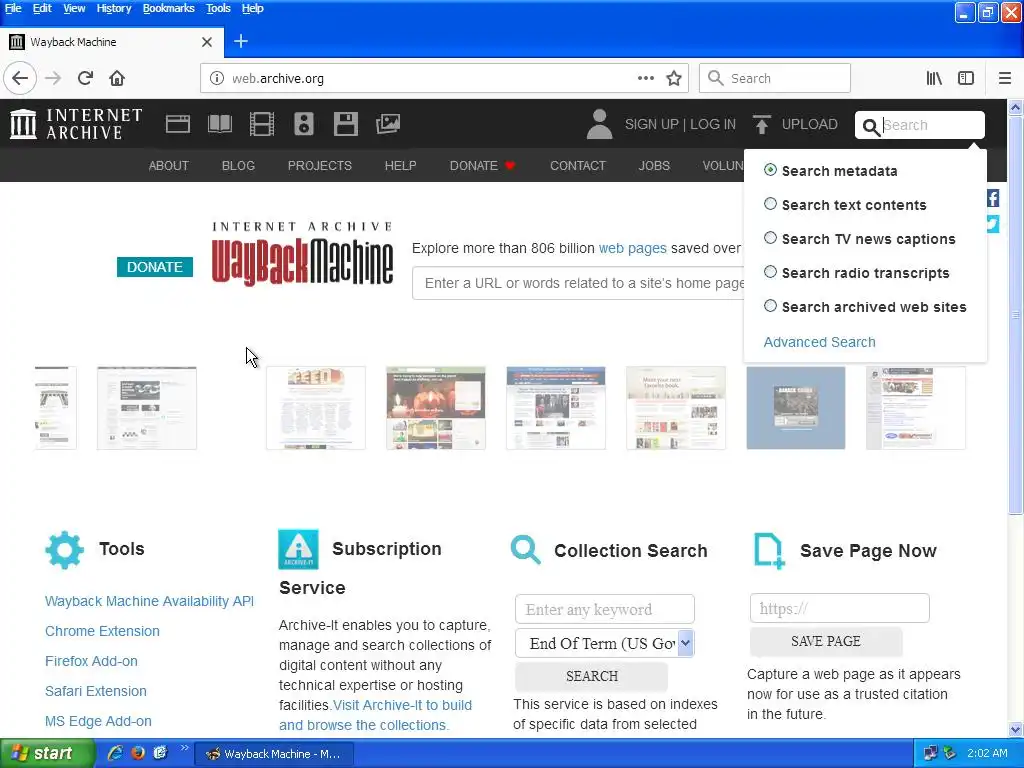The width and height of the screenshot is (1024, 768).
Task: Open the View menu
Action: tap(74, 8)
